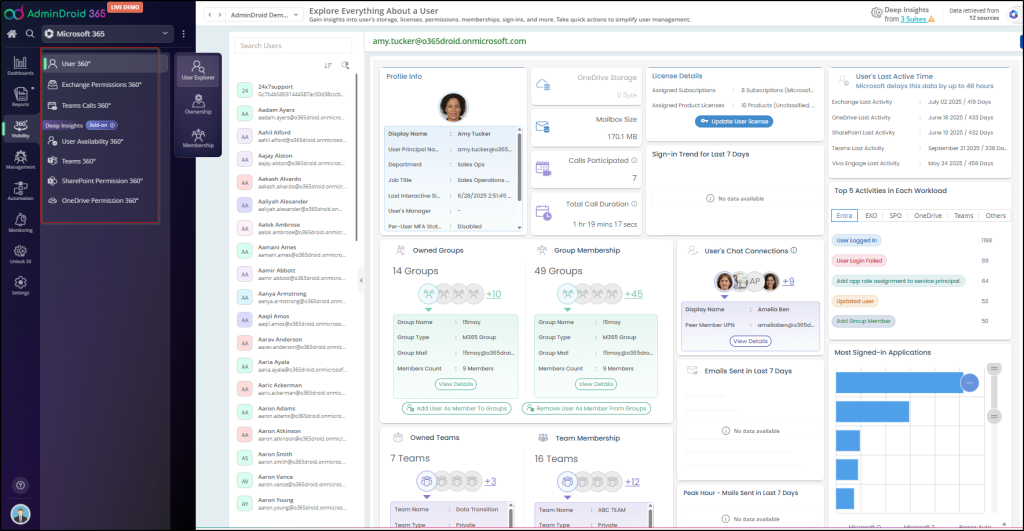Select the 360° Visibility sidebar icon
Viewport: 1024px width, 531px height.
click(x=20, y=128)
